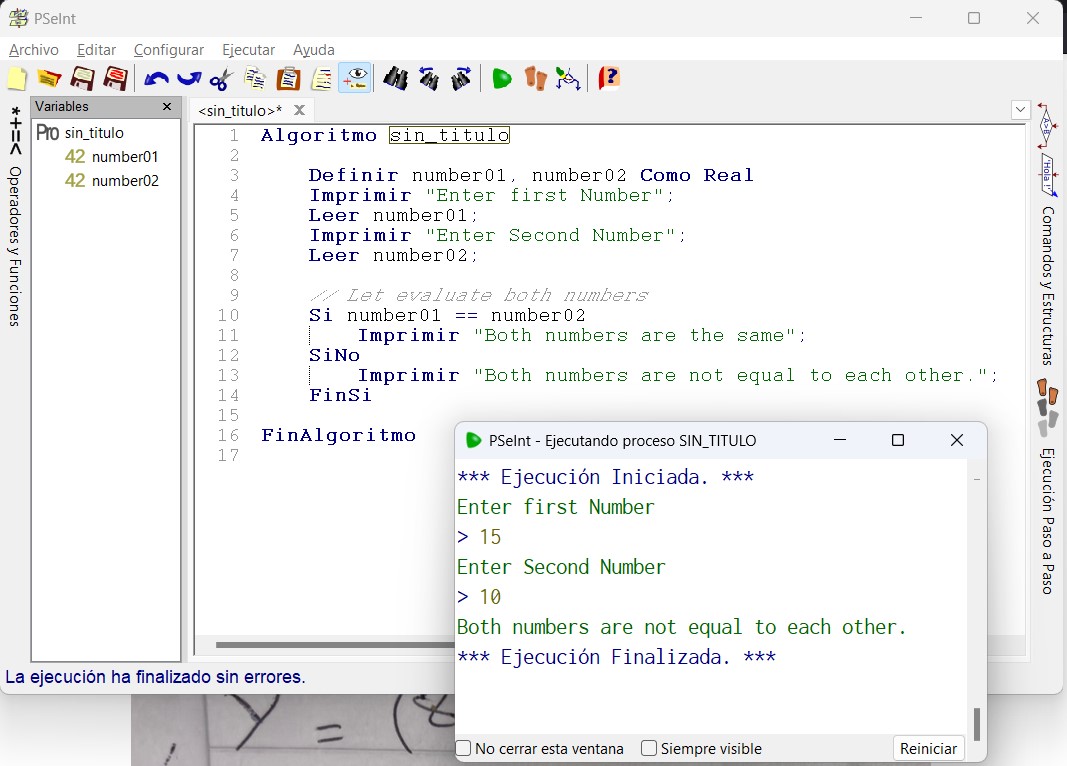The width and height of the screenshot is (1067, 766).
Task: Click the '> 15' input line in console
Action: [x=479, y=537]
